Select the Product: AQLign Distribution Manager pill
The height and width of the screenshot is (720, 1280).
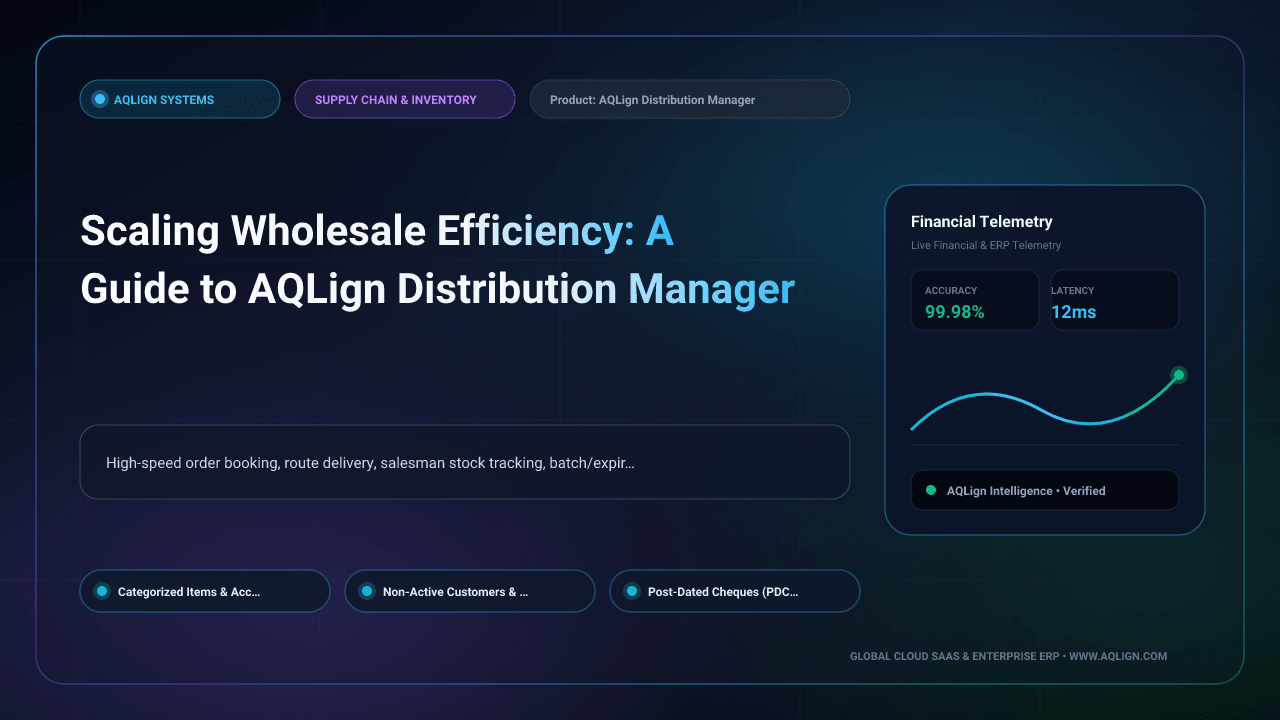pos(690,99)
